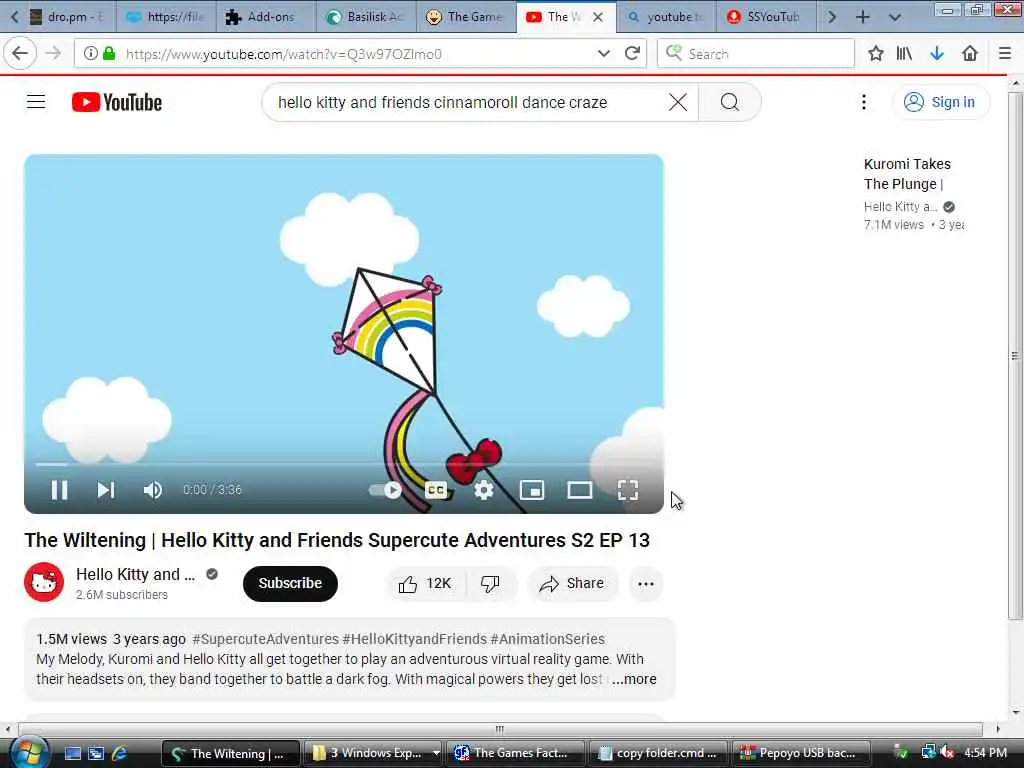
Task: Launch Internet Explorer quick launch icon
Action: [x=120, y=754]
